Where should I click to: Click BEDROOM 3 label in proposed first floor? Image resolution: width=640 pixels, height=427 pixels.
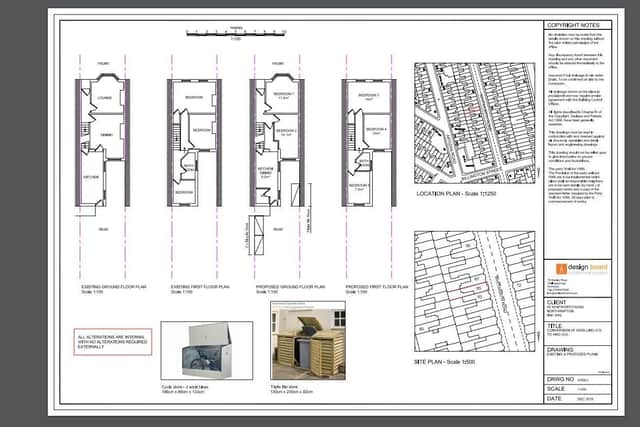pos(369,96)
